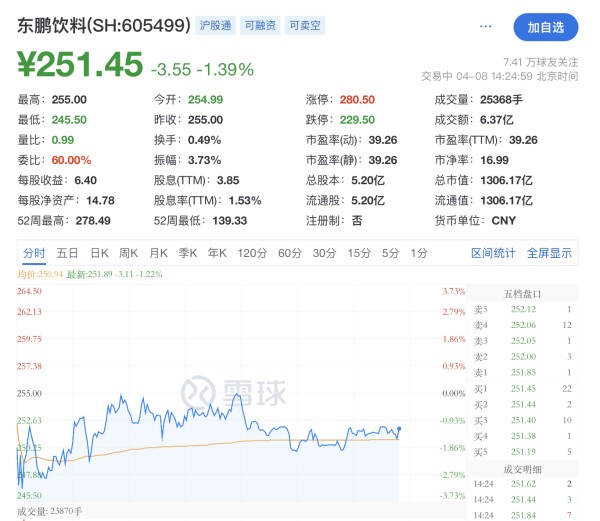Click the 最高 value 255.00
This screenshot has width=600, height=521.
click(69, 100)
